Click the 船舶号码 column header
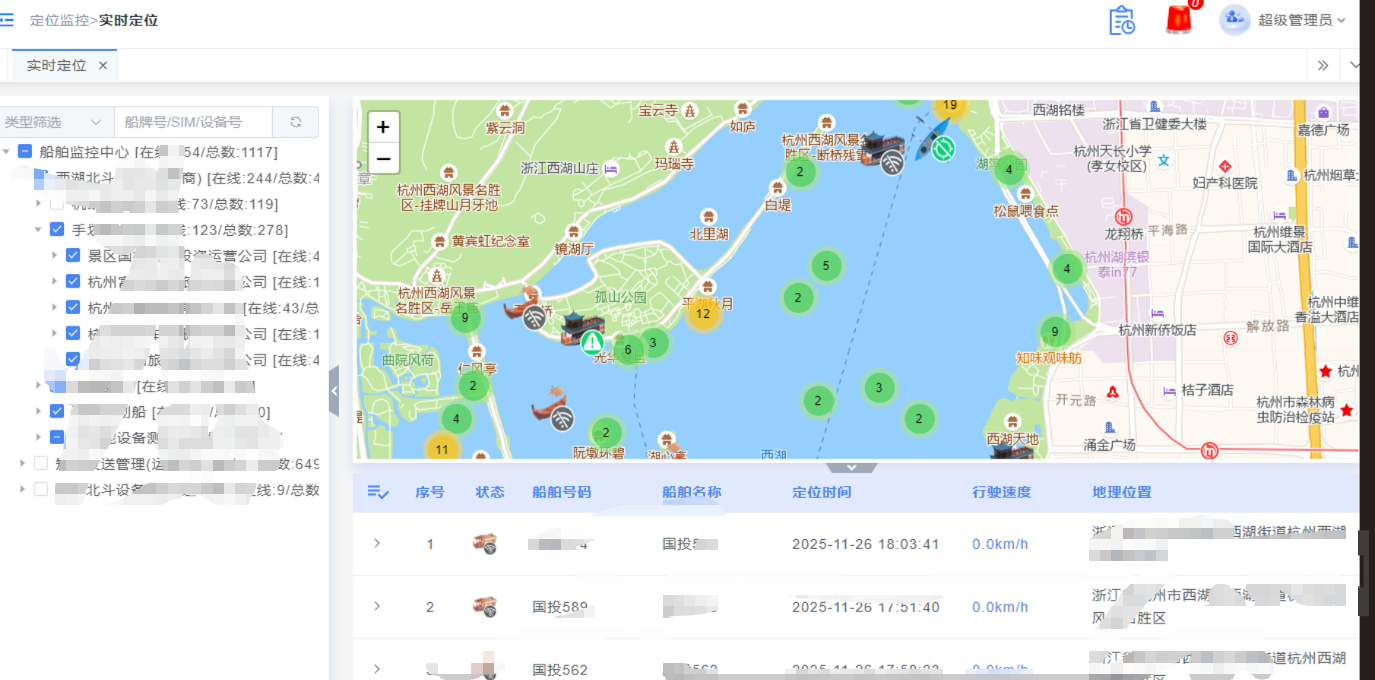This screenshot has height=680, width=1375. point(562,492)
